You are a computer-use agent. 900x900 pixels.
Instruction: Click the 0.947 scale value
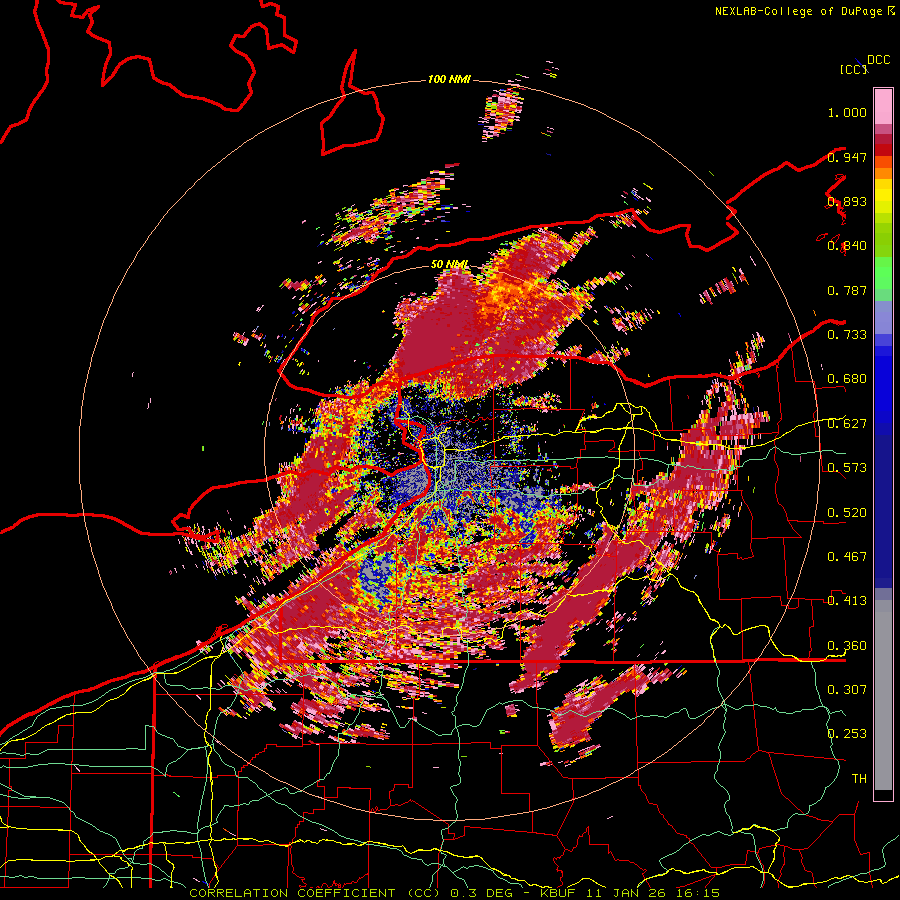pyautogui.click(x=847, y=157)
